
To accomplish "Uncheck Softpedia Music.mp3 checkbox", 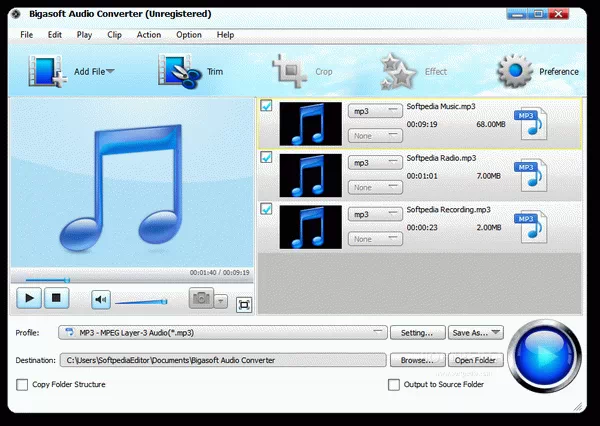I will tap(266, 105).
